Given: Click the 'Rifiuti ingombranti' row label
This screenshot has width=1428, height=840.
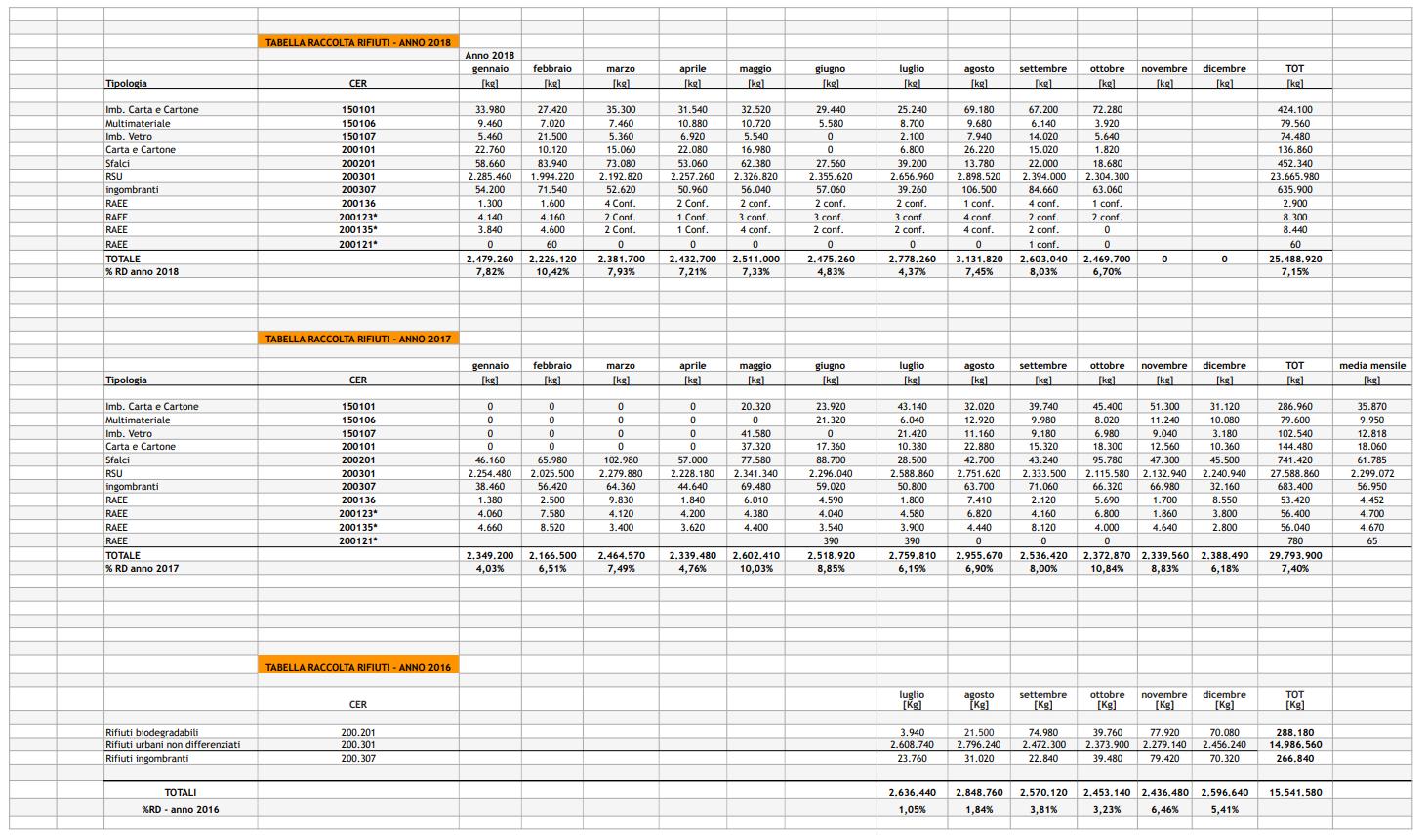Looking at the screenshot, I should pos(147,758).
